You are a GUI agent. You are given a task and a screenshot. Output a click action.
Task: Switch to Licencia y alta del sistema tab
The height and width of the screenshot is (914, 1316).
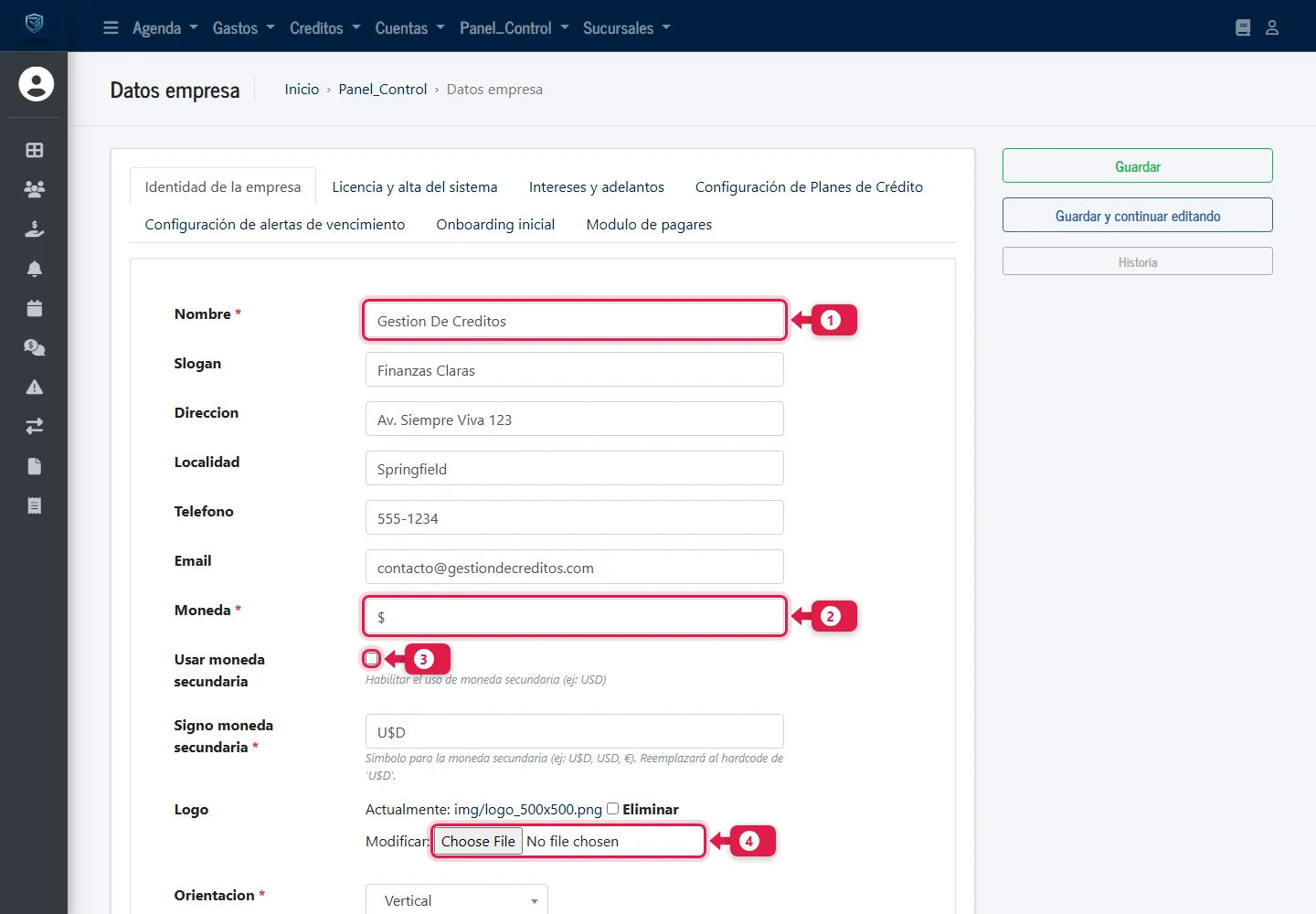(x=415, y=186)
